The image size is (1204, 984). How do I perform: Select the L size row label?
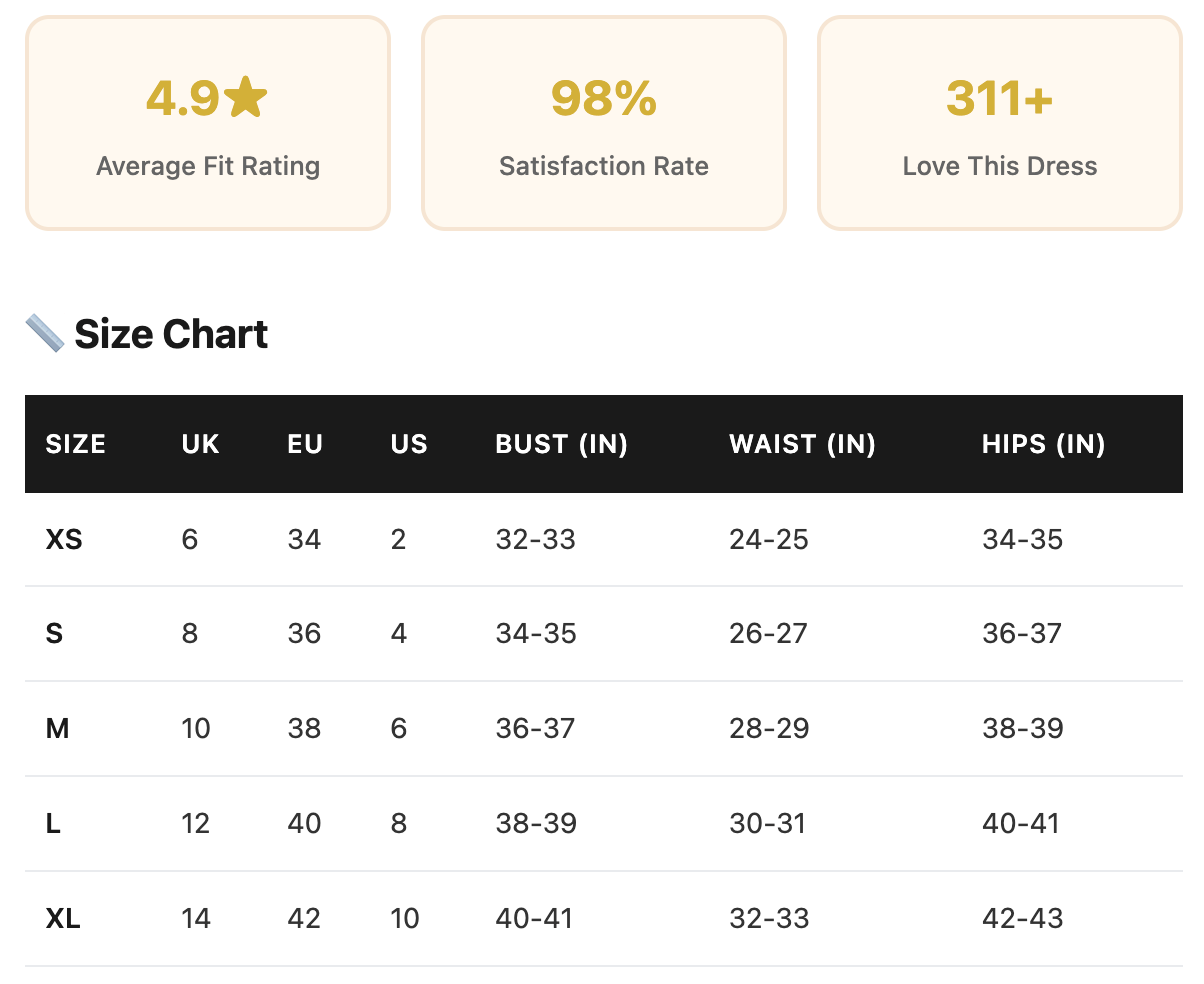[54, 823]
